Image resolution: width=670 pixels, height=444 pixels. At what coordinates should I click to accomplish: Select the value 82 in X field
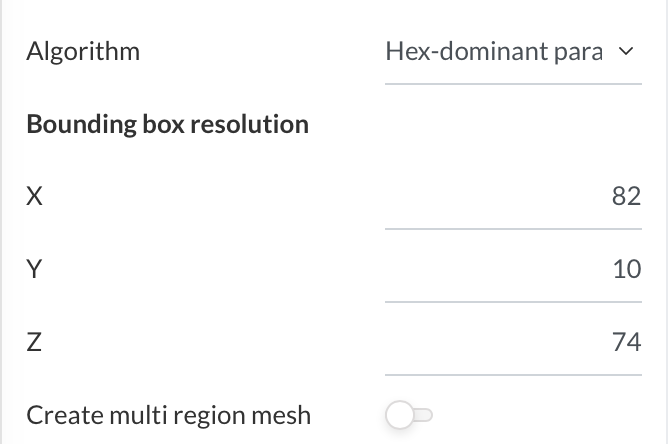(x=626, y=197)
